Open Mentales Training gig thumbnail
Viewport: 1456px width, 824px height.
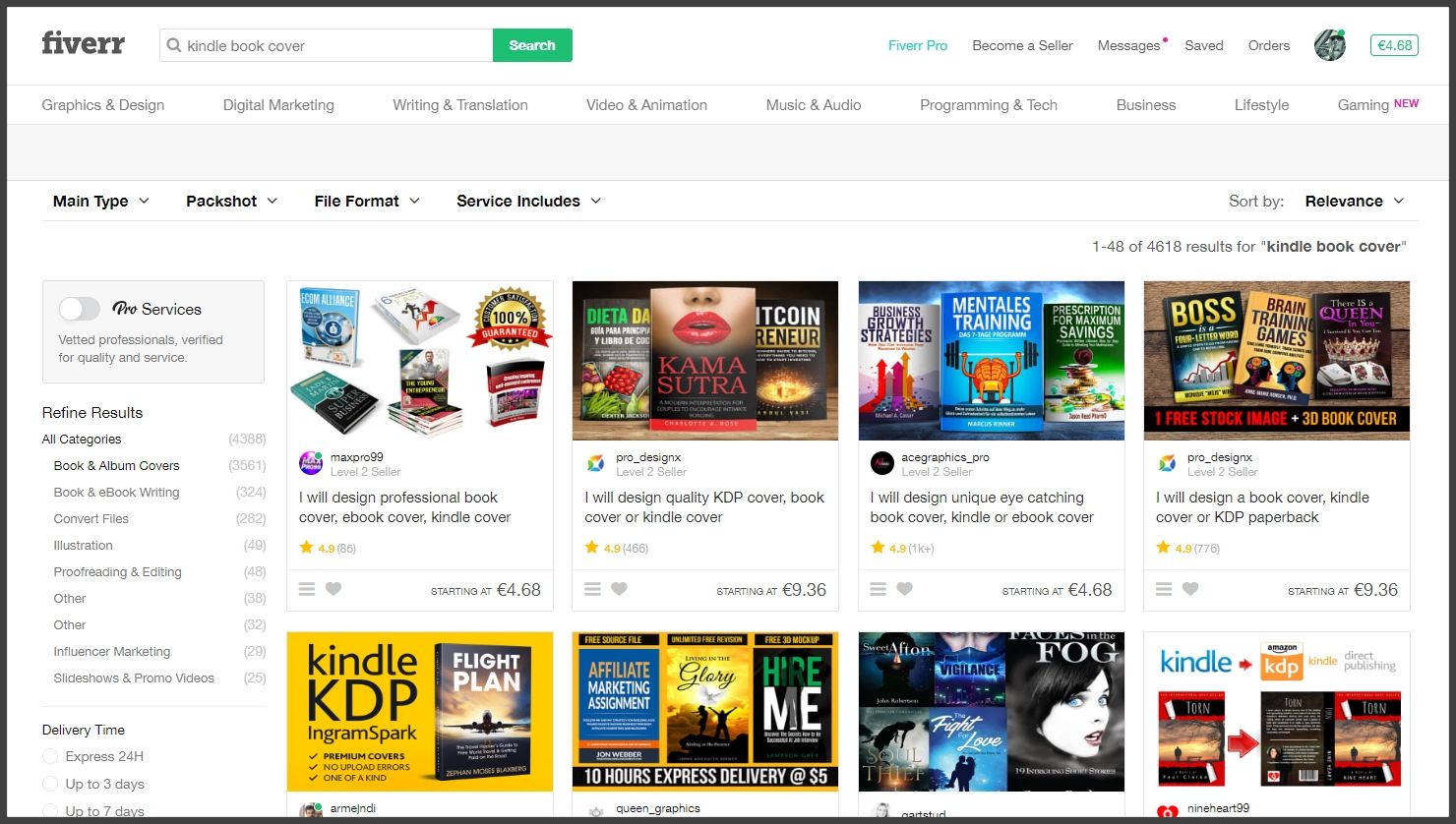click(992, 361)
